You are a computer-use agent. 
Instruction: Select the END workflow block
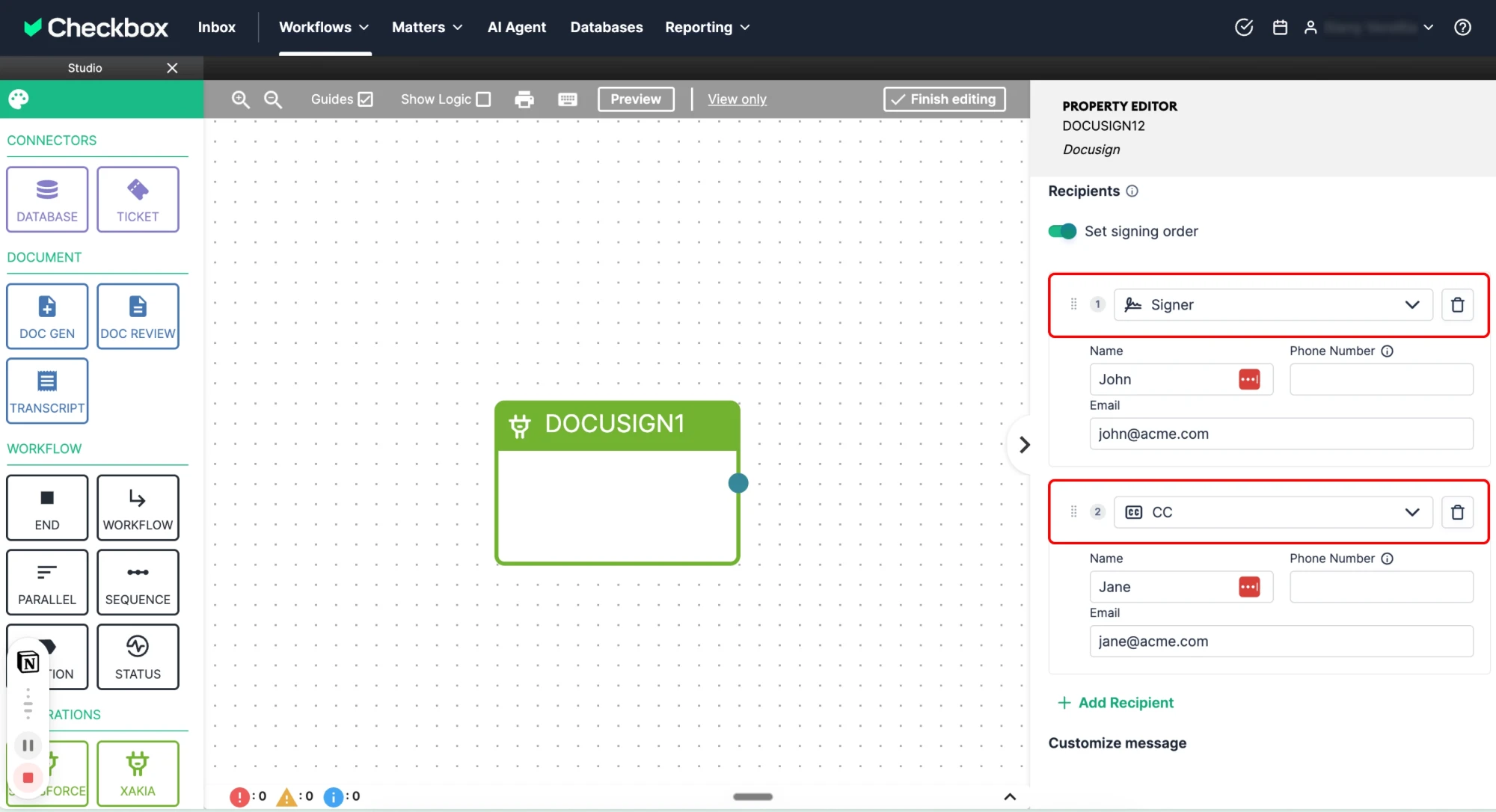[x=47, y=507]
